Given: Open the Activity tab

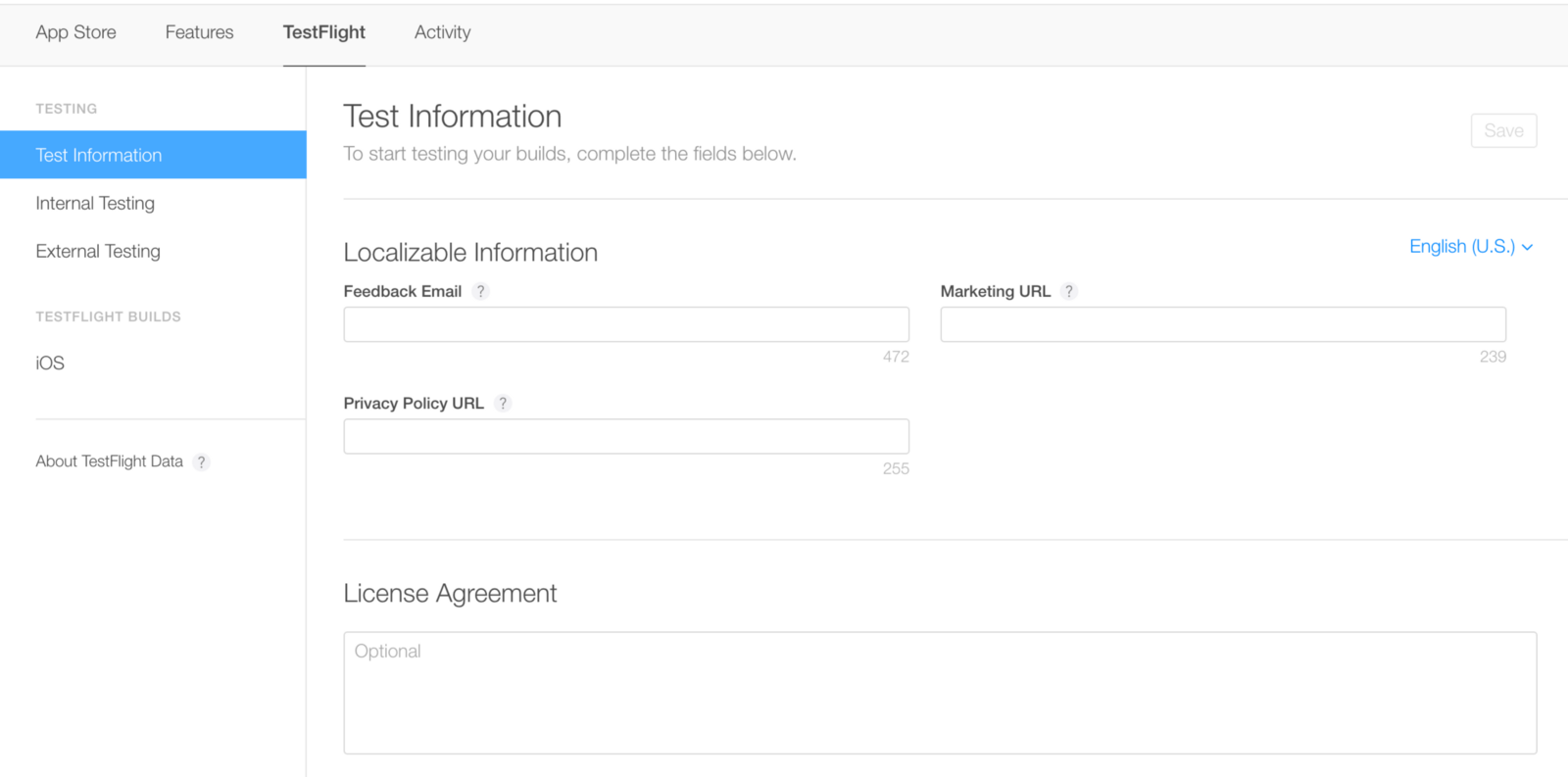Looking at the screenshot, I should point(442,32).
